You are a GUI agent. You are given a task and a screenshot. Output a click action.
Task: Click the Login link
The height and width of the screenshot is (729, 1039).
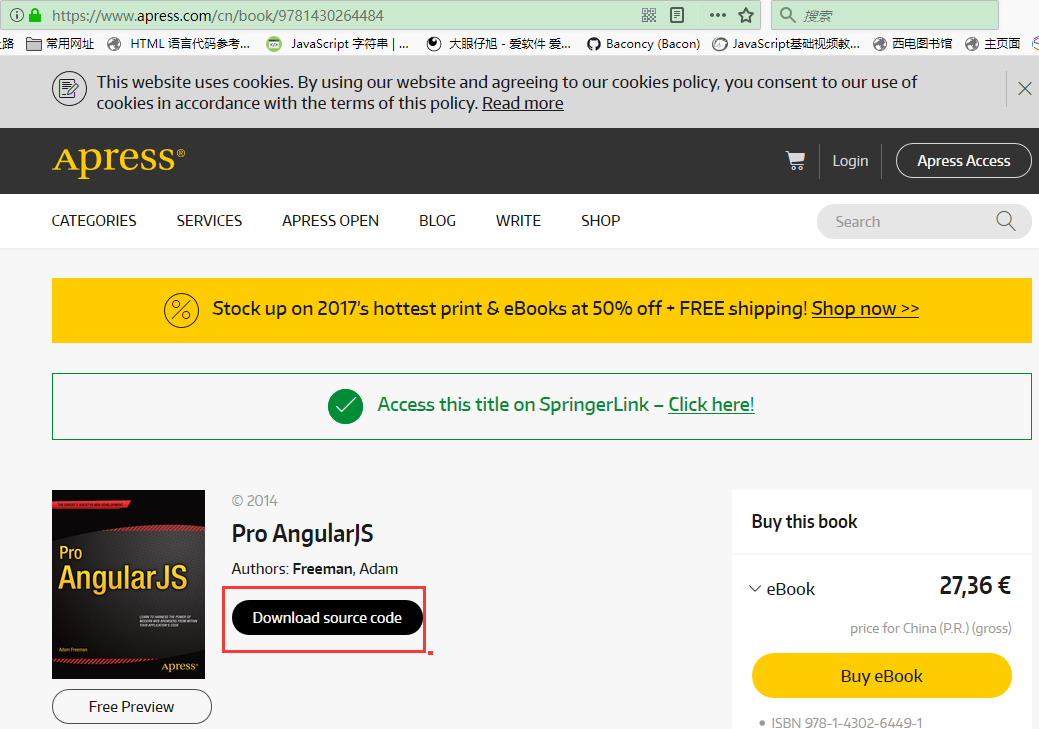pyautogui.click(x=850, y=161)
